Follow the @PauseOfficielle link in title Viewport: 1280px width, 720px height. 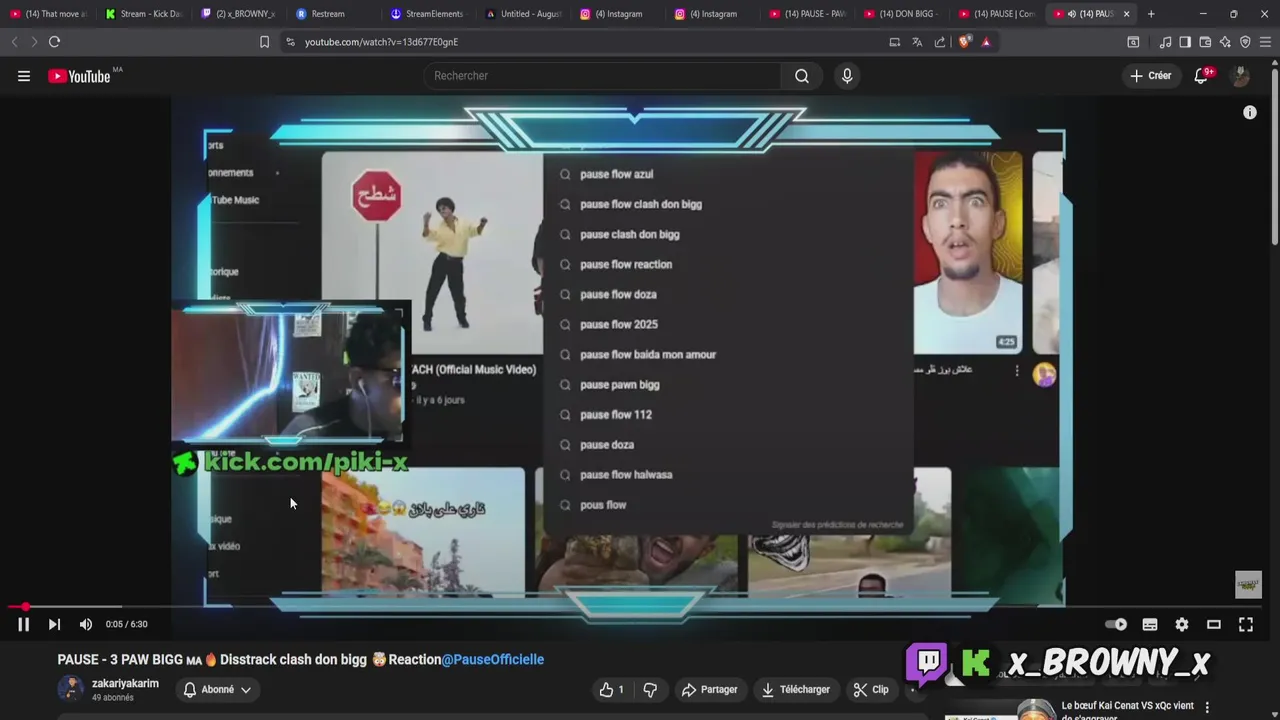tap(493, 659)
